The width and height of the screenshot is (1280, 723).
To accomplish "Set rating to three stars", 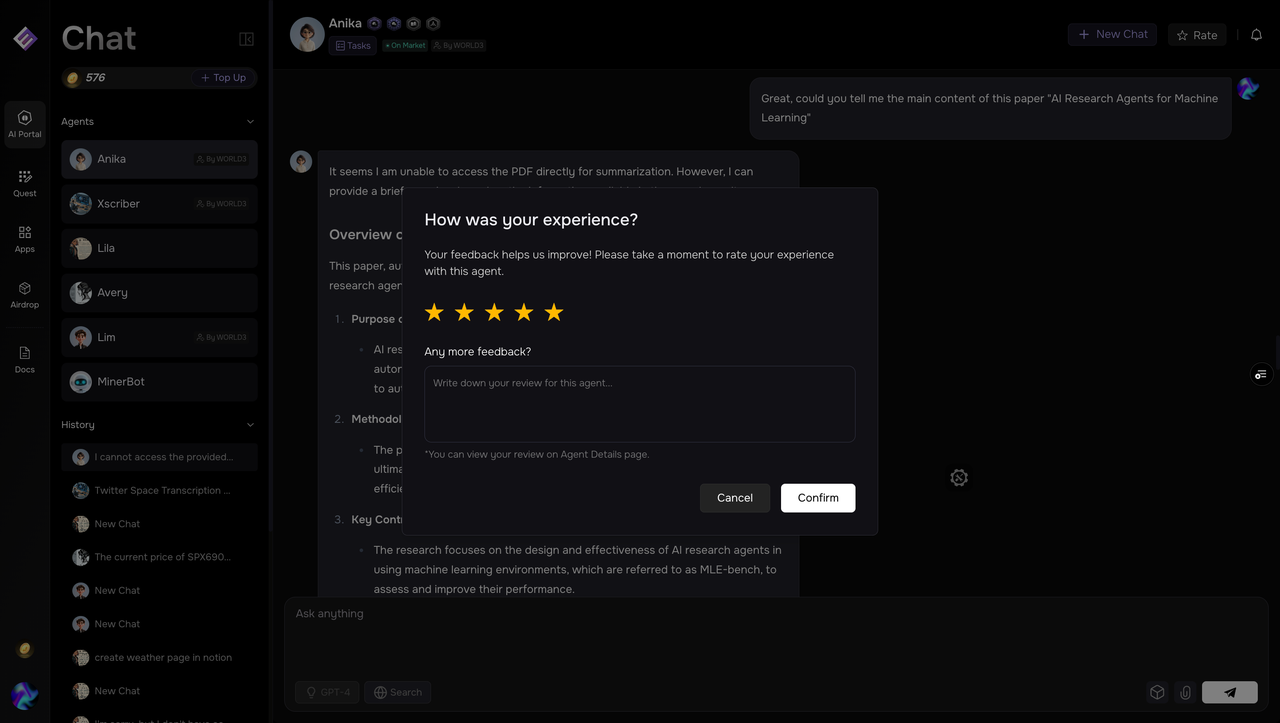I will 494,313.
